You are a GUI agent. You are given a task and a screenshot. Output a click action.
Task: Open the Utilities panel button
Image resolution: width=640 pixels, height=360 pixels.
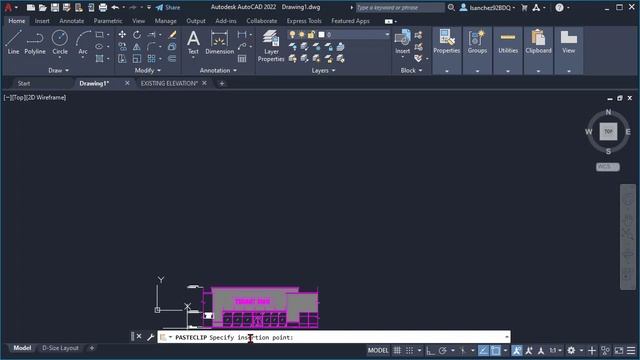click(x=508, y=42)
